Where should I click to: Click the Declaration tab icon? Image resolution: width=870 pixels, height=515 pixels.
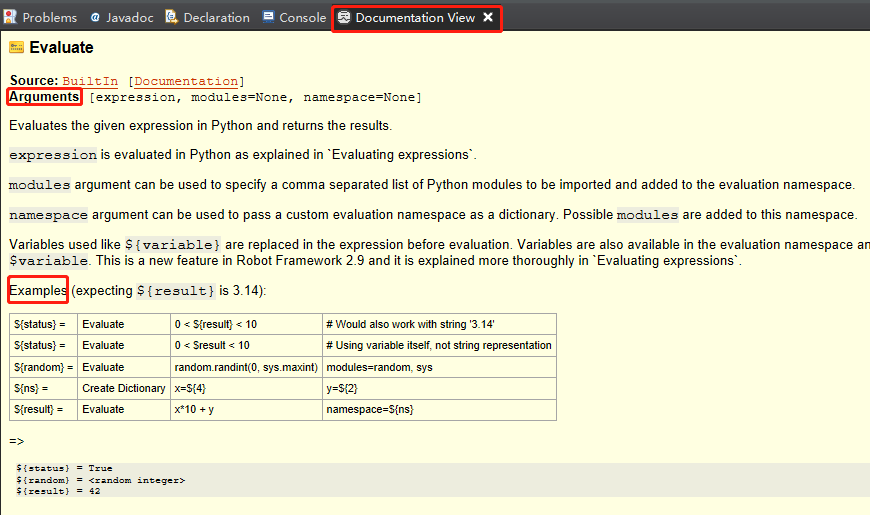(x=171, y=17)
